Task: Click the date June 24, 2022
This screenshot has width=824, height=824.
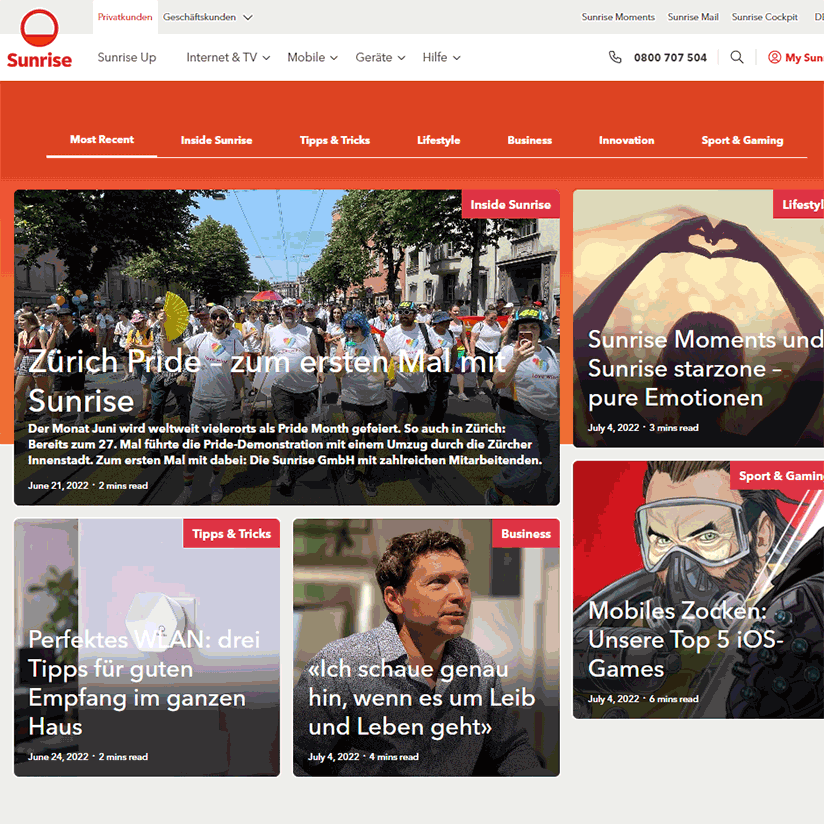Action: point(58,757)
